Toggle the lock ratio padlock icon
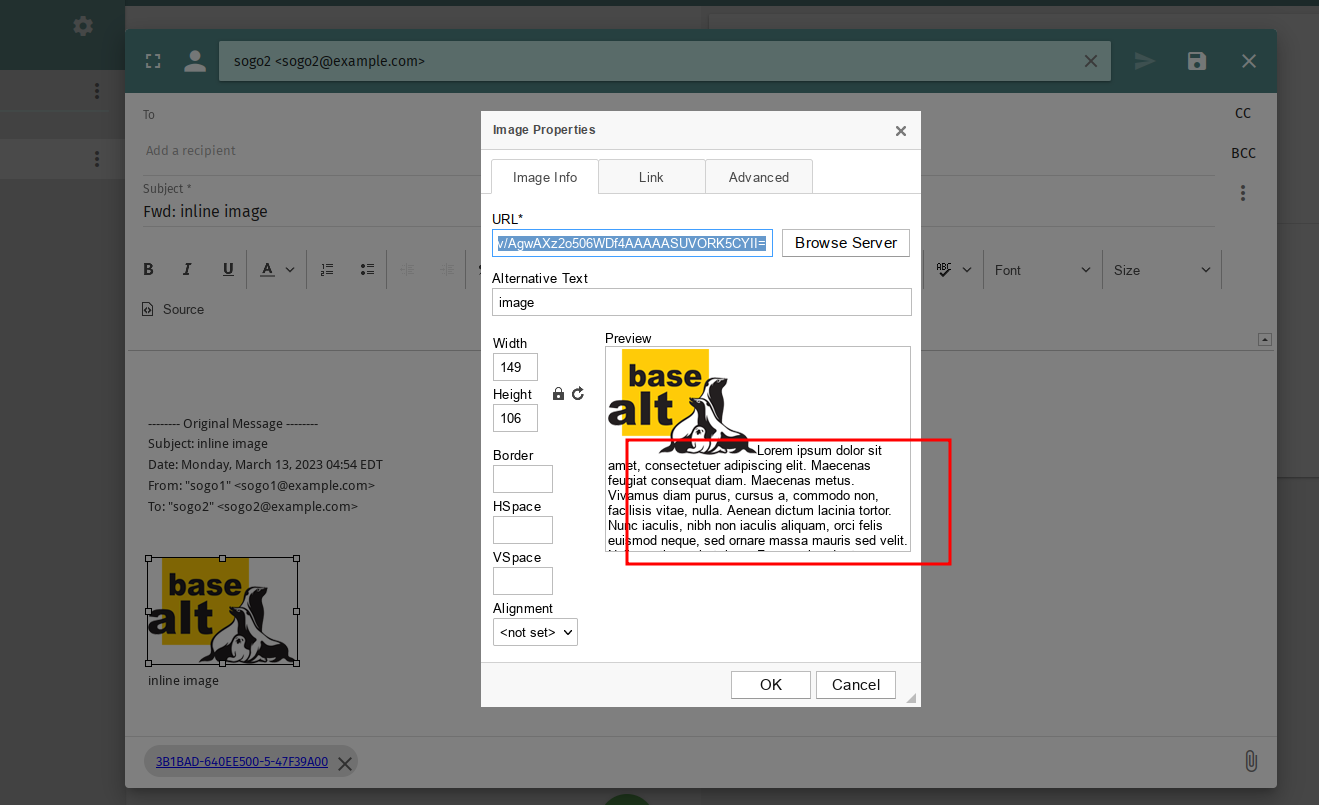This screenshot has height=805, width=1319. (x=558, y=394)
